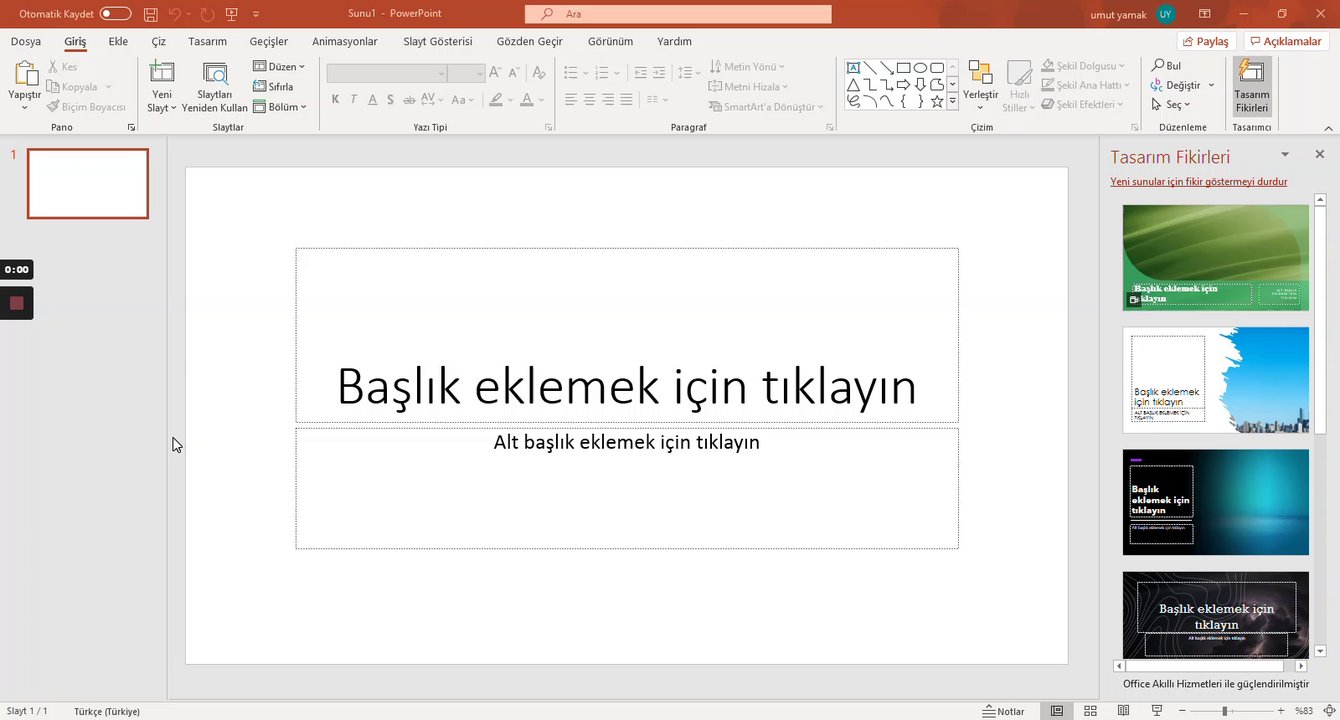Open the Tasarım ribbon tab

click(x=207, y=41)
